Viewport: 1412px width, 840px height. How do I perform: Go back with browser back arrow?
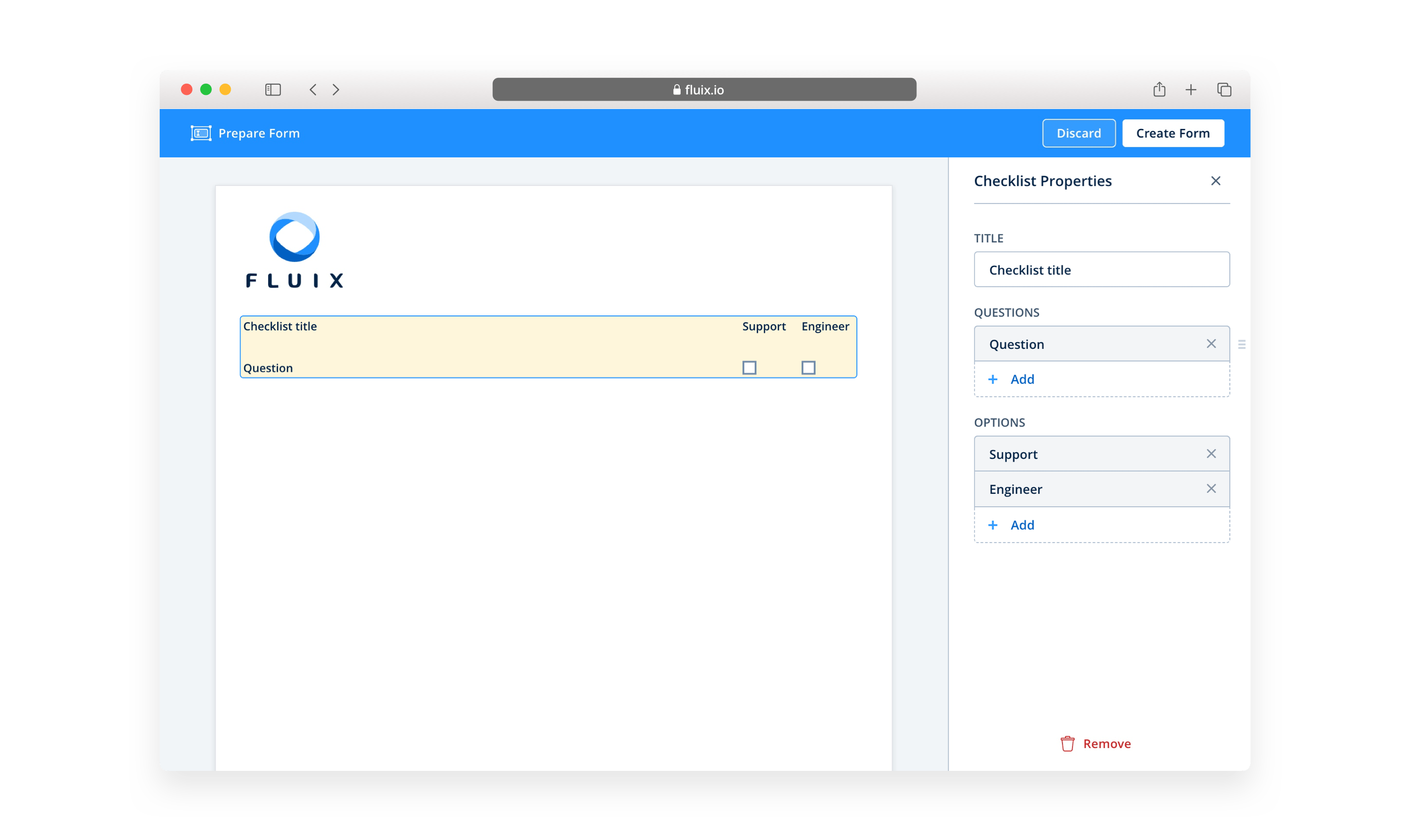[313, 90]
